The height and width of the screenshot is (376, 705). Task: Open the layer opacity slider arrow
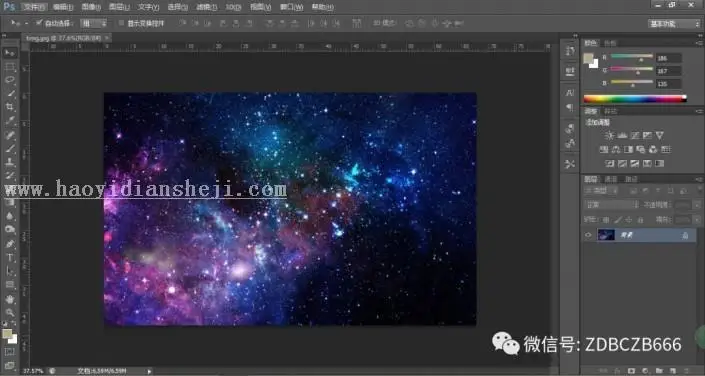click(696, 205)
